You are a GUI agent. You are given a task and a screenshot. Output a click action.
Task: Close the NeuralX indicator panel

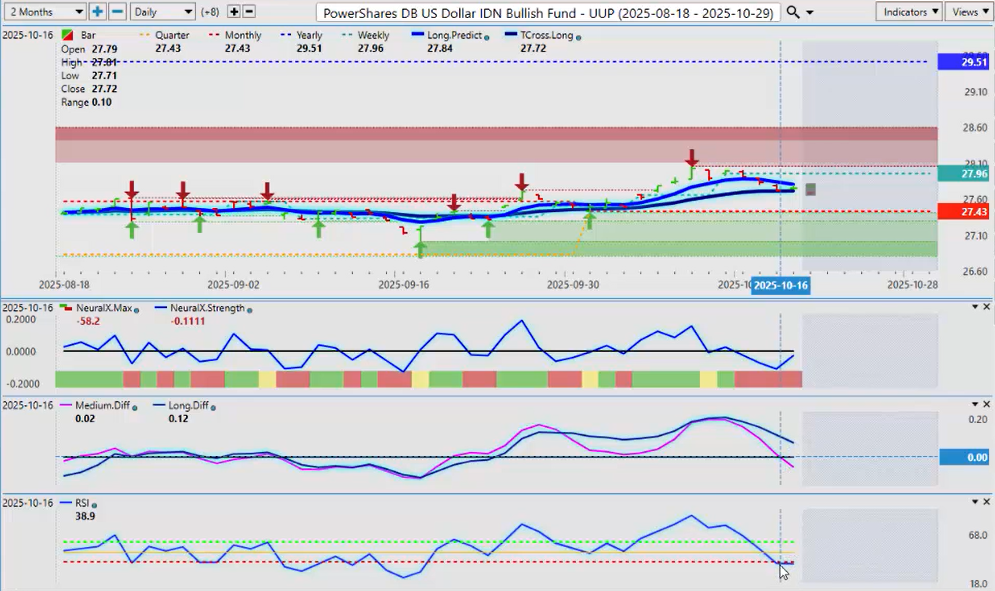coord(986,307)
